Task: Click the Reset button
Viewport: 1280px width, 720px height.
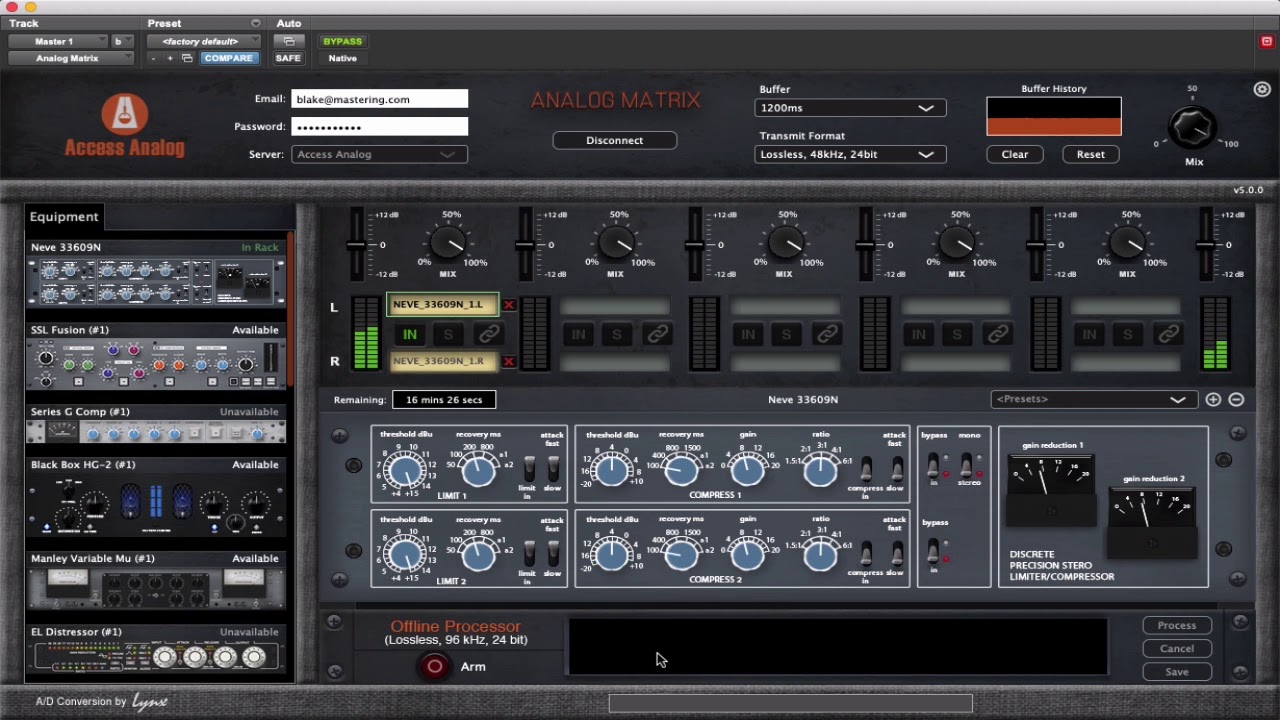Action: coord(1091,154)
